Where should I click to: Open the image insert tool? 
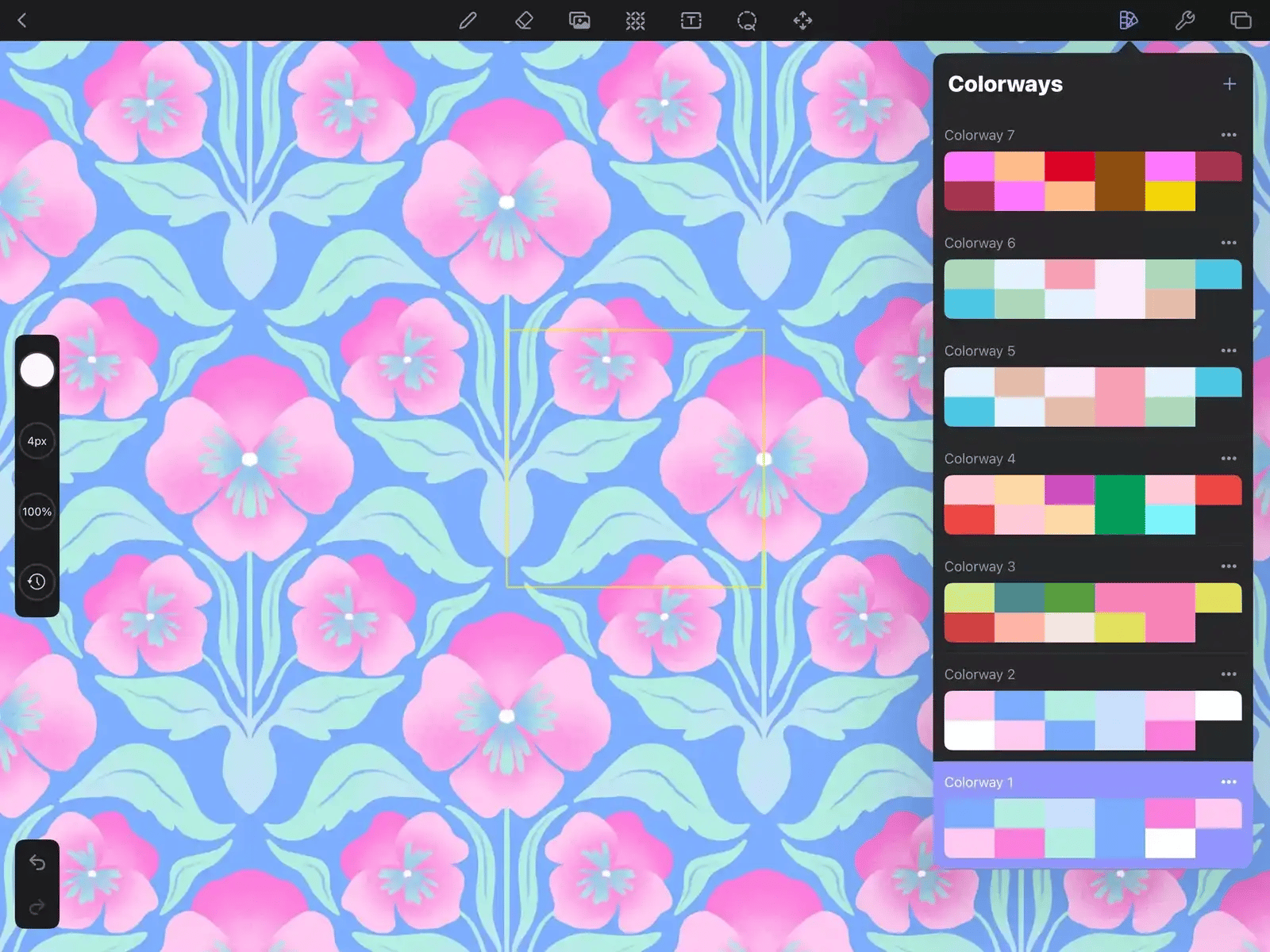click(579, 21)
